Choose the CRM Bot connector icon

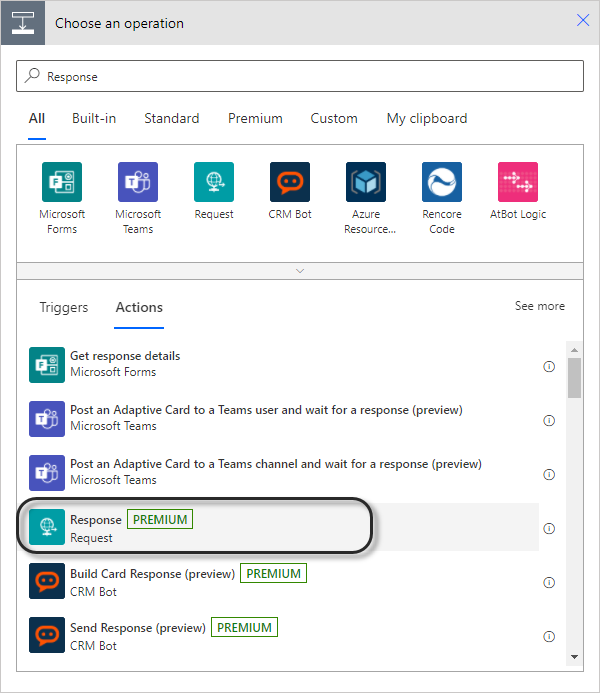pyautogui.click(x=290, y=182)
